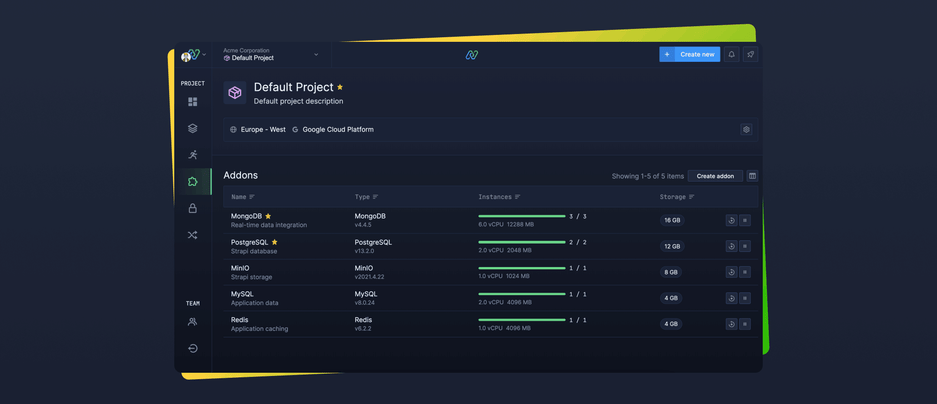The image size is (937, 404).
Task: Sort by the Name column header
Action: point(243,197)
